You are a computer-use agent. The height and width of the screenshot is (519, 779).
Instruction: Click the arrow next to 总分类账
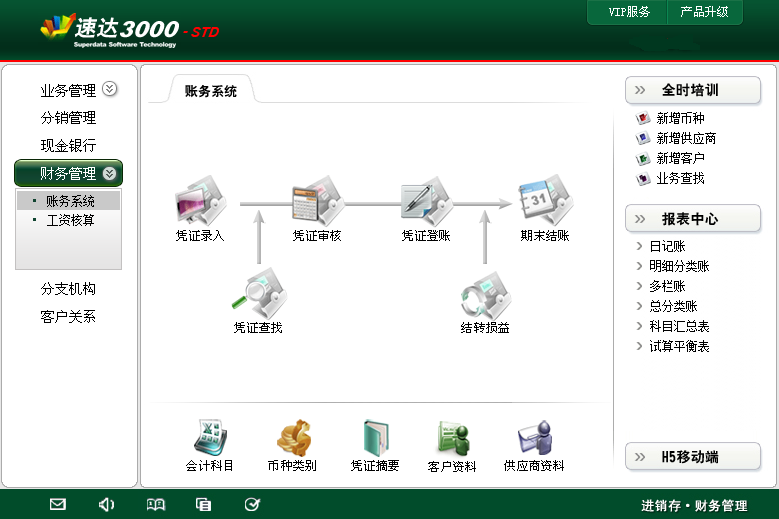pos(639,306)
